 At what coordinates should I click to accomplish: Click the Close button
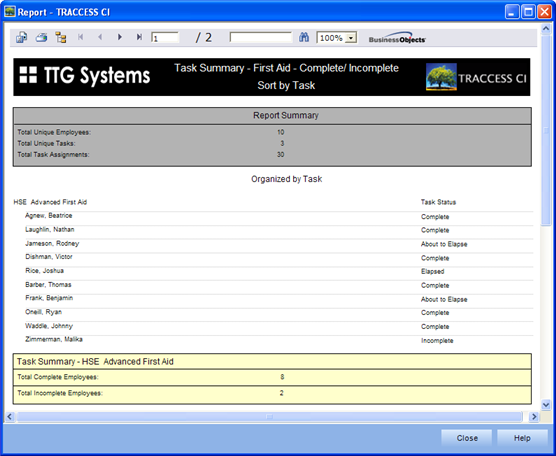point(467,438)
